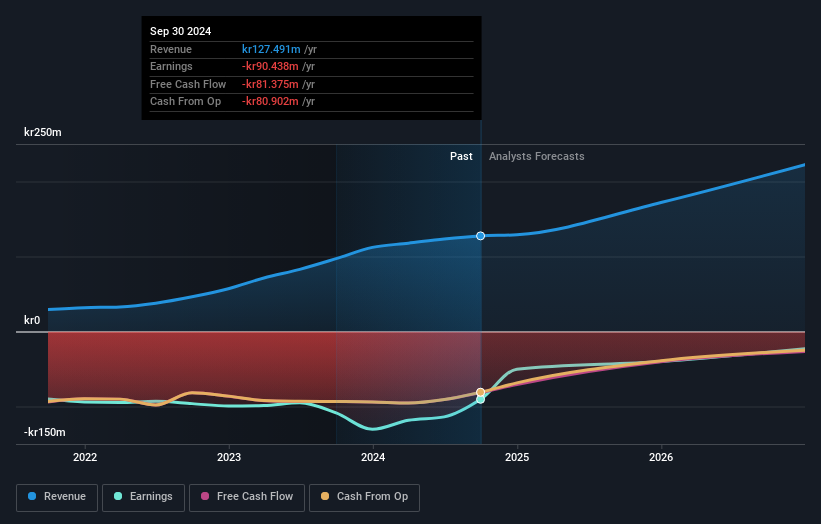The height and width of the screenshot is (524, 821).
Task: Click the 2025 x-axis label
Action: click(x=517, y=457)
